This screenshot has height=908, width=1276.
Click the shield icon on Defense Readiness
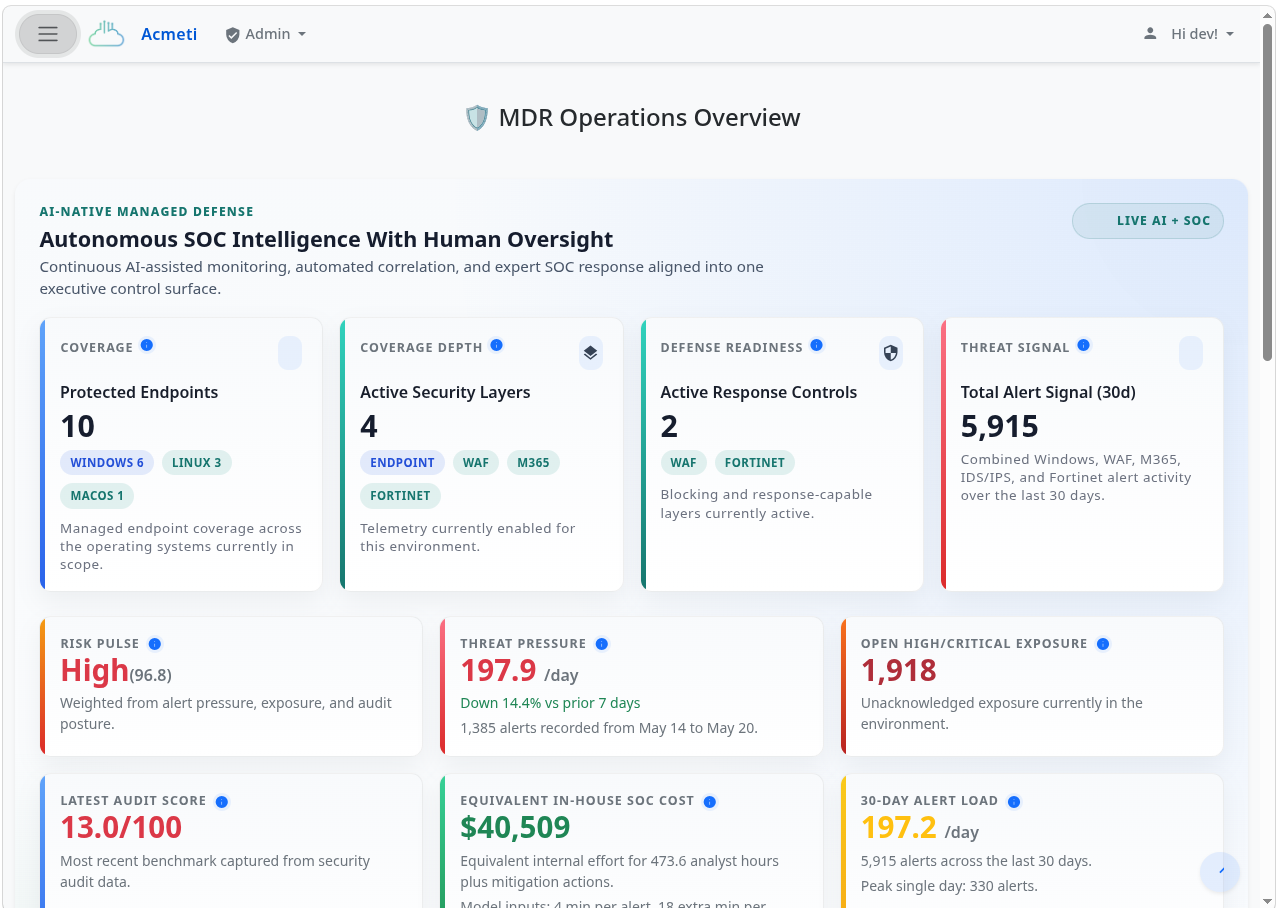click(891, 353)
